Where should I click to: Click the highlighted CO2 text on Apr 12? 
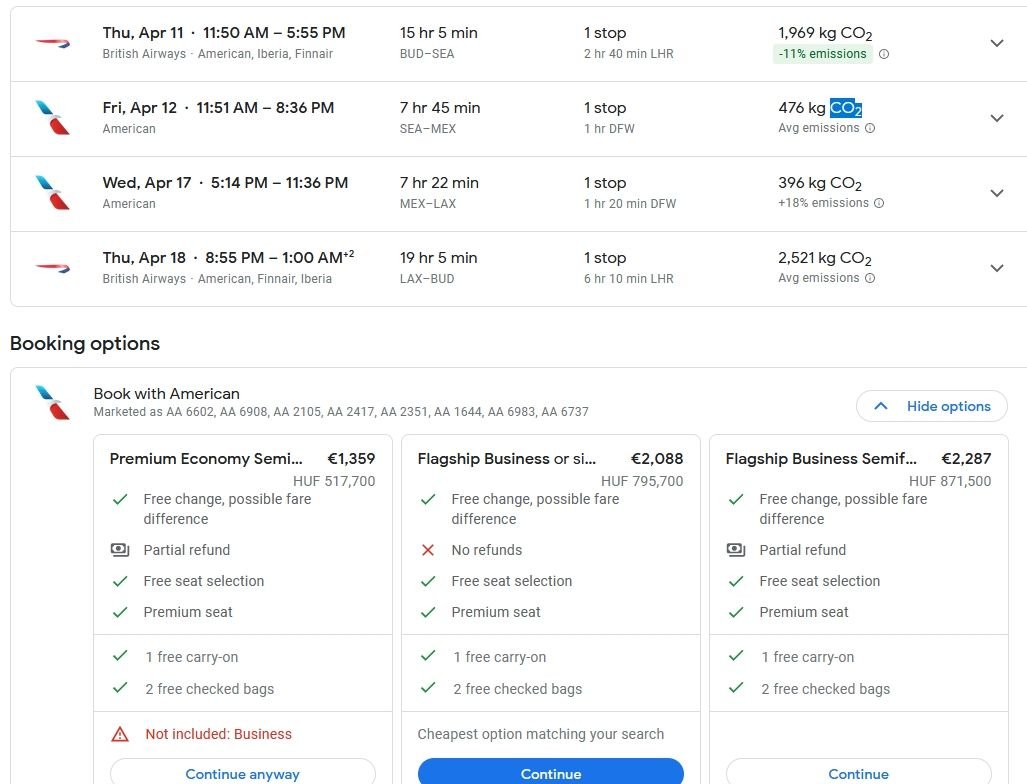[x=846, y=108]
